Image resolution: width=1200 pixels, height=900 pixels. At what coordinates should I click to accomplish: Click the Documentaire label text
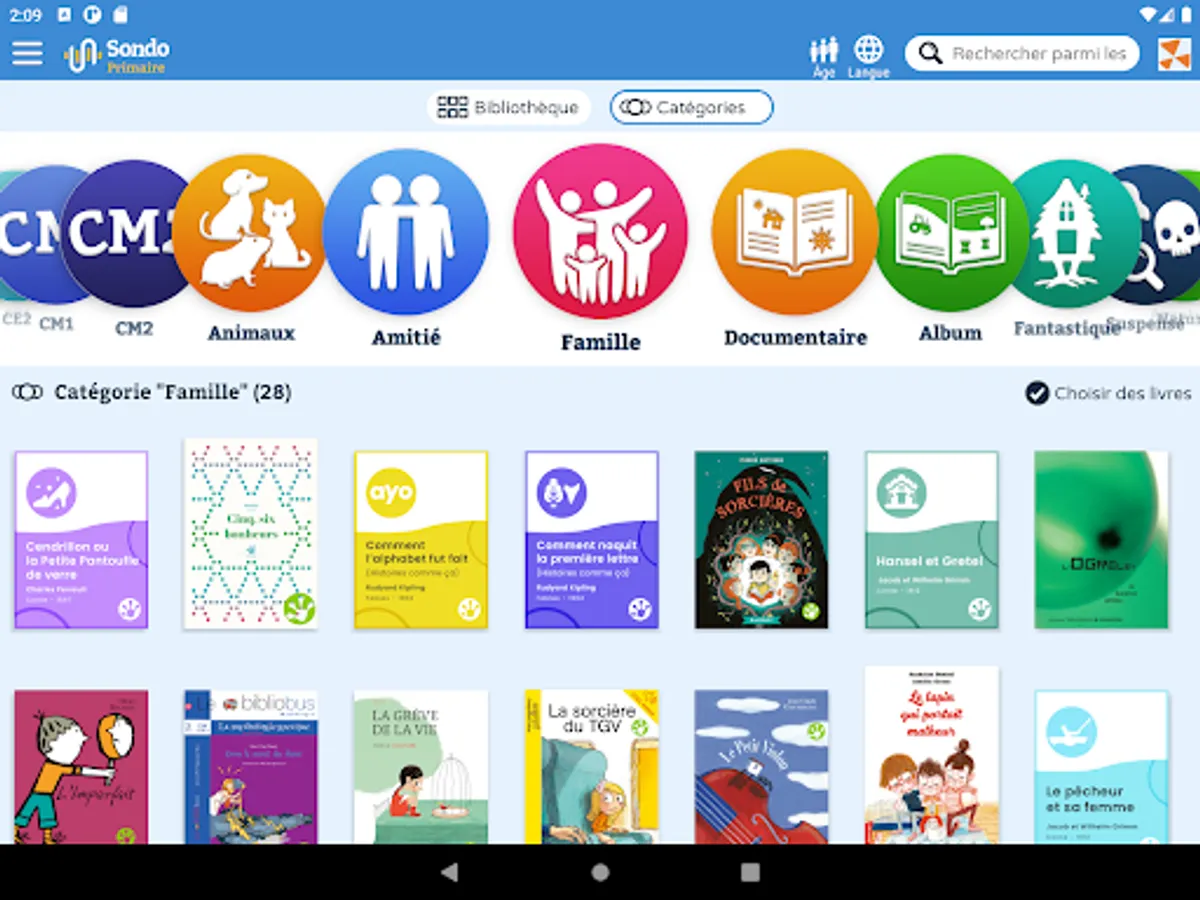click(x=795, y=338)
